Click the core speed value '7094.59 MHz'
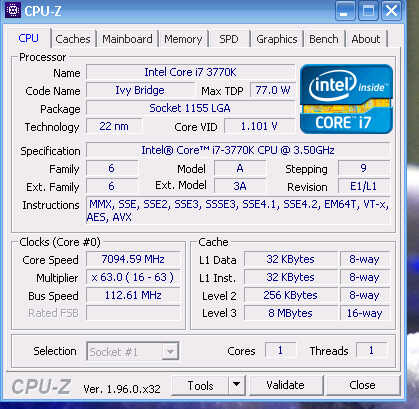419x409 pixels. point(133,259)
